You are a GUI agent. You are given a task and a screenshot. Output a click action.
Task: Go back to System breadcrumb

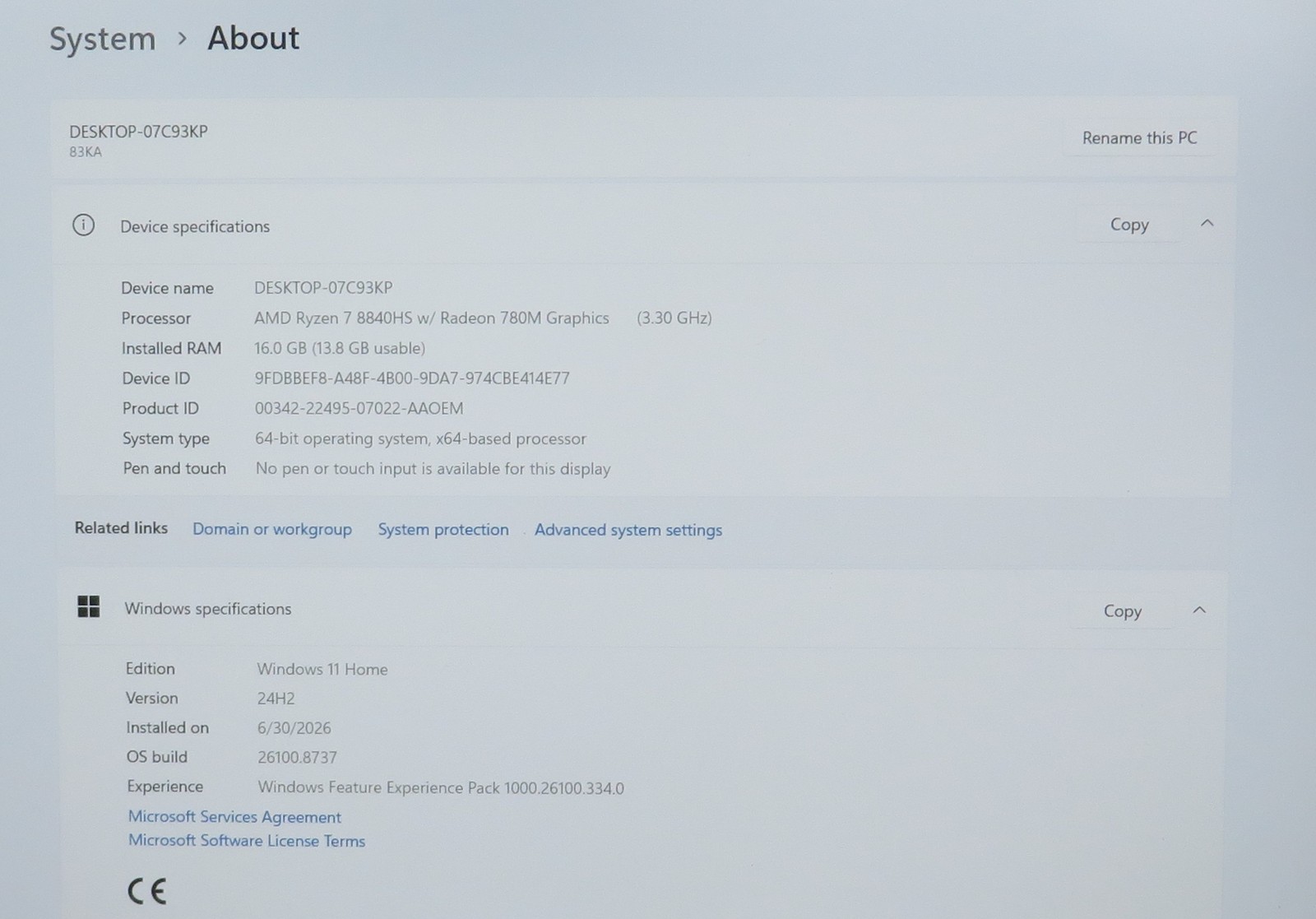pyautogui.click(x=103, y=39)
